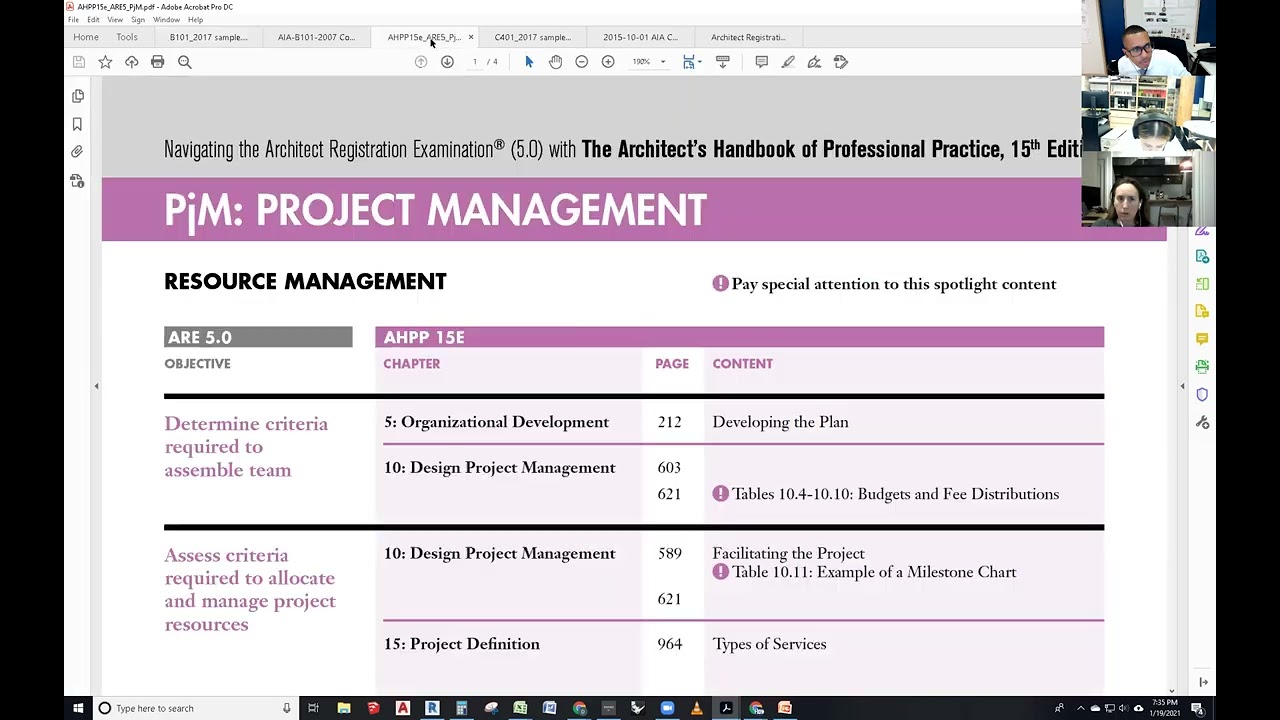Open the Export PDF tool in right pane
This screenshot has width=1280, height=720.
click(x=1202, y=257)
